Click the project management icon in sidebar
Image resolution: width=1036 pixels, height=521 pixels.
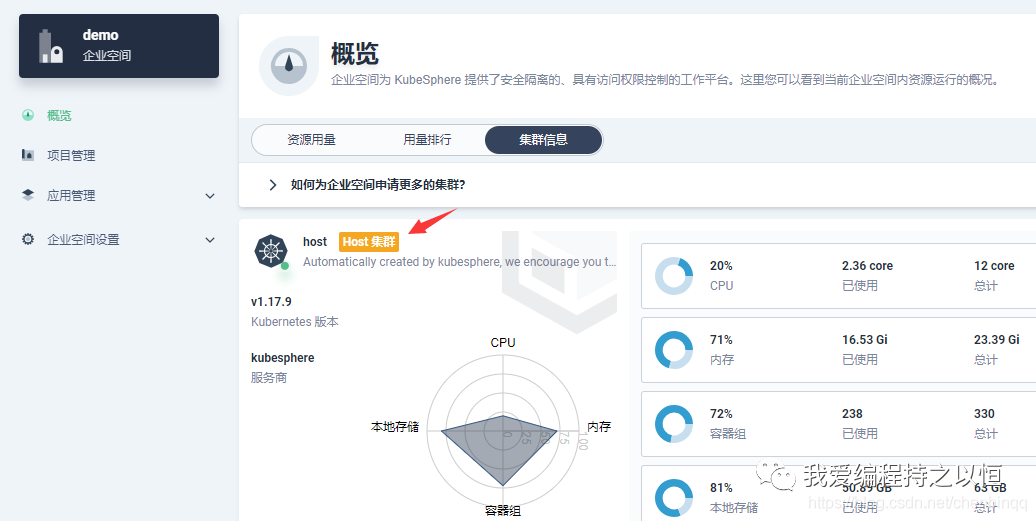click(x=28, y=155)
